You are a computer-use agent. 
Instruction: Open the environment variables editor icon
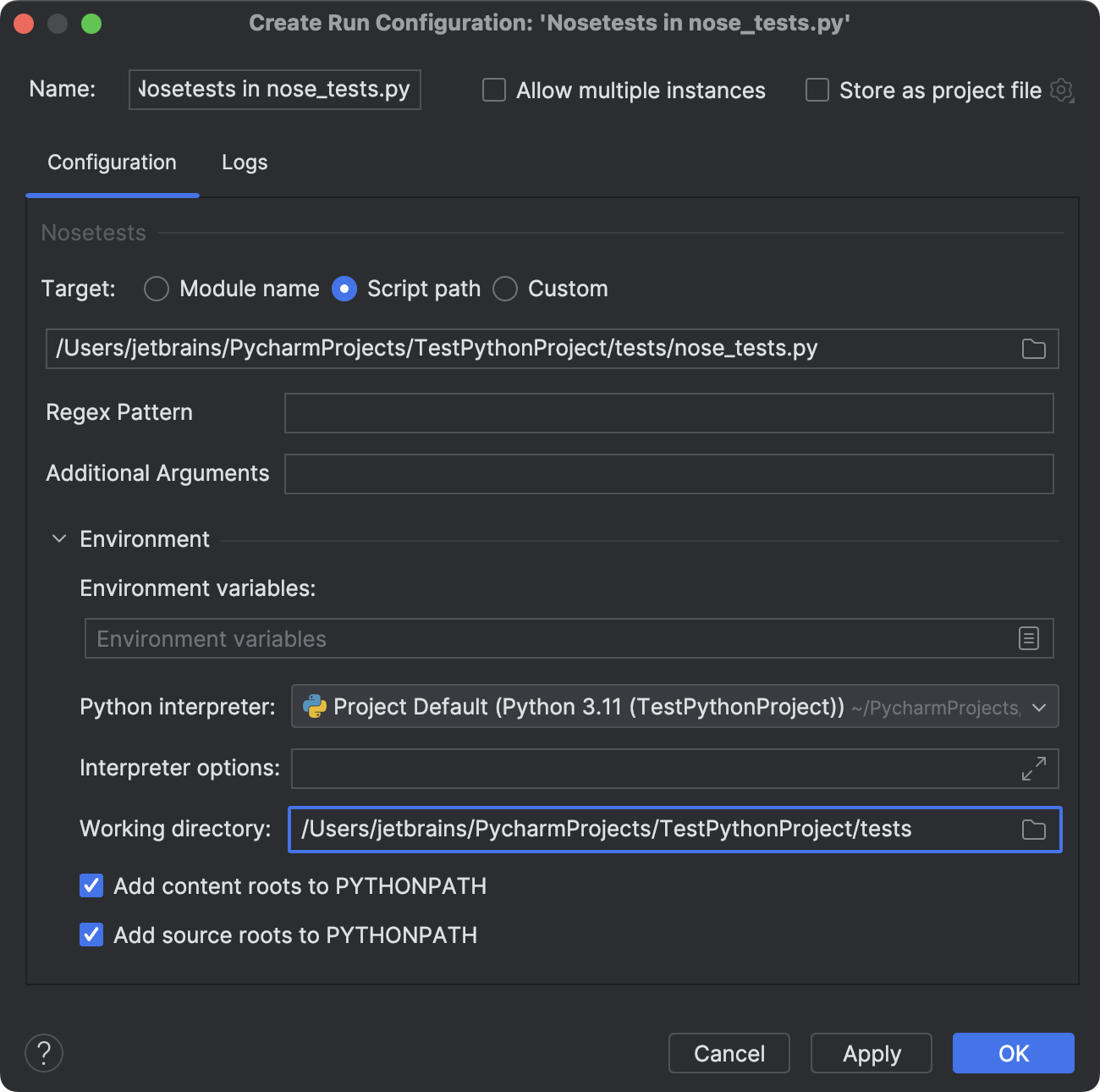[x=1028, y=639]
